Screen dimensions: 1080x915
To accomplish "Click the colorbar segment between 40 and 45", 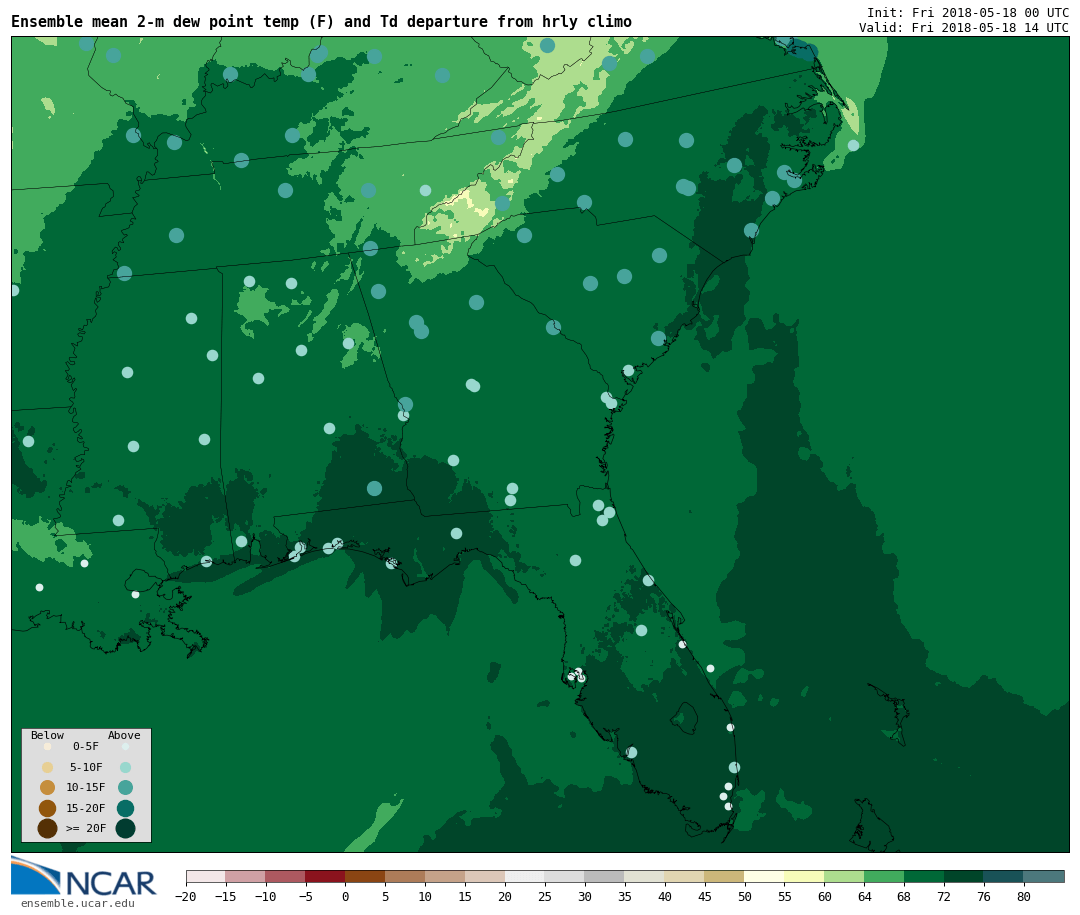I will [x=685, y=876].
